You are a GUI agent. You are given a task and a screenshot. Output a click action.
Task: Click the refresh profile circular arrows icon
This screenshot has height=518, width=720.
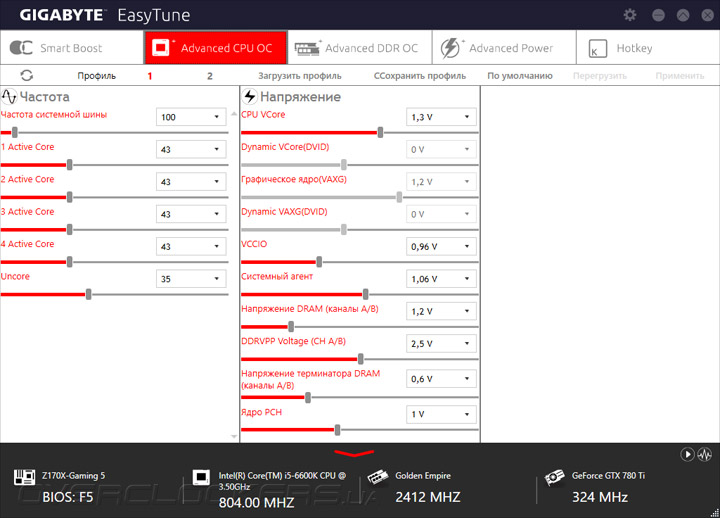click(27, 75)
